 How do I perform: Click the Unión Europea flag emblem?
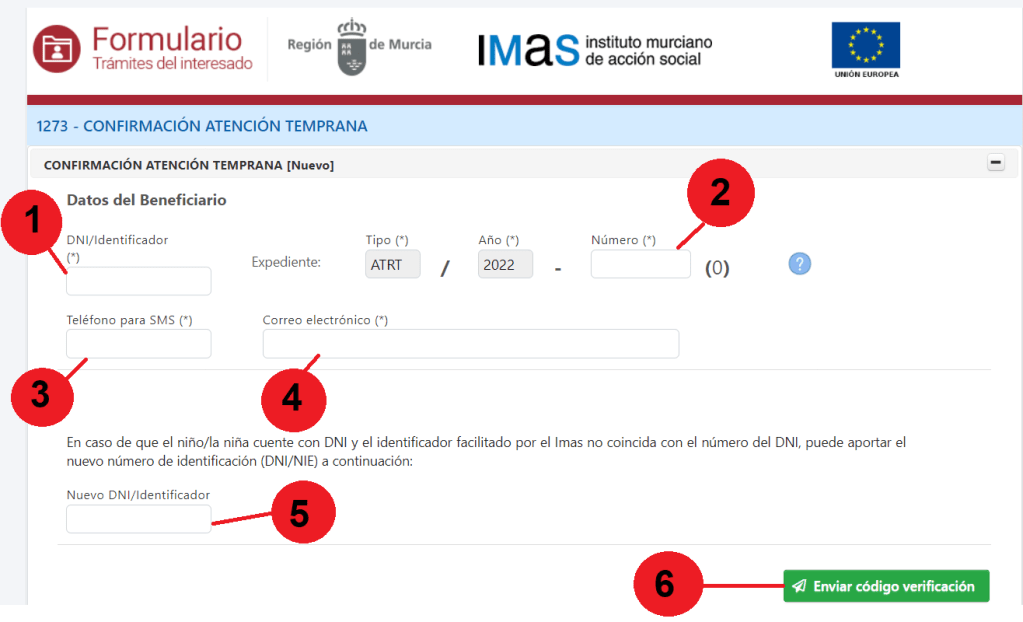865,46
